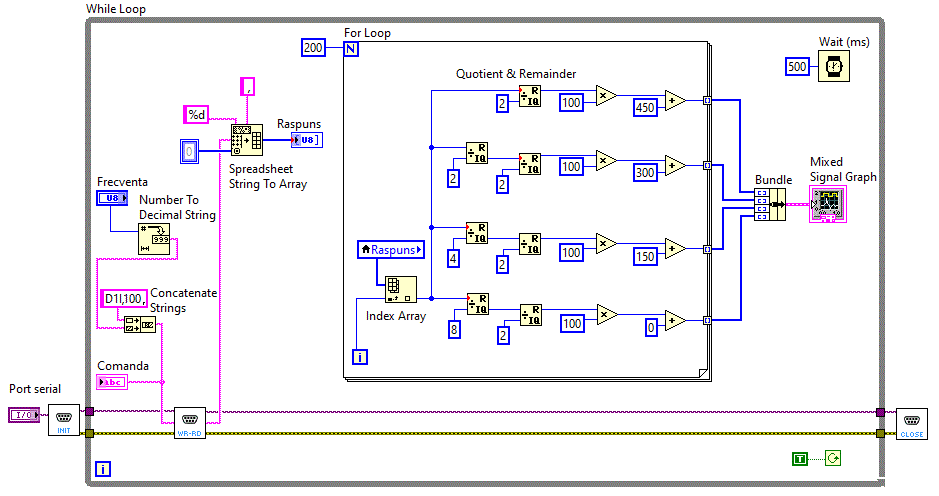Select the serial CLOSE node

tap(911, 422)
